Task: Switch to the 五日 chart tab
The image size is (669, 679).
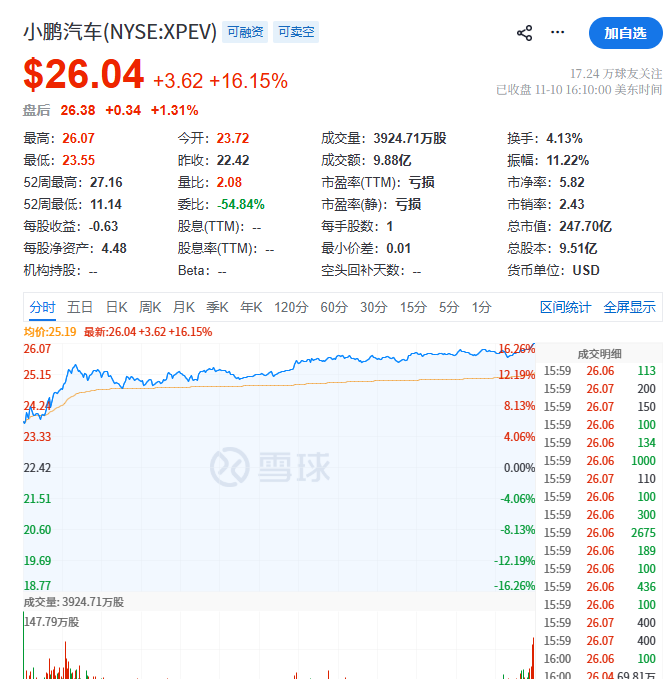Action: tap(80, 307)
